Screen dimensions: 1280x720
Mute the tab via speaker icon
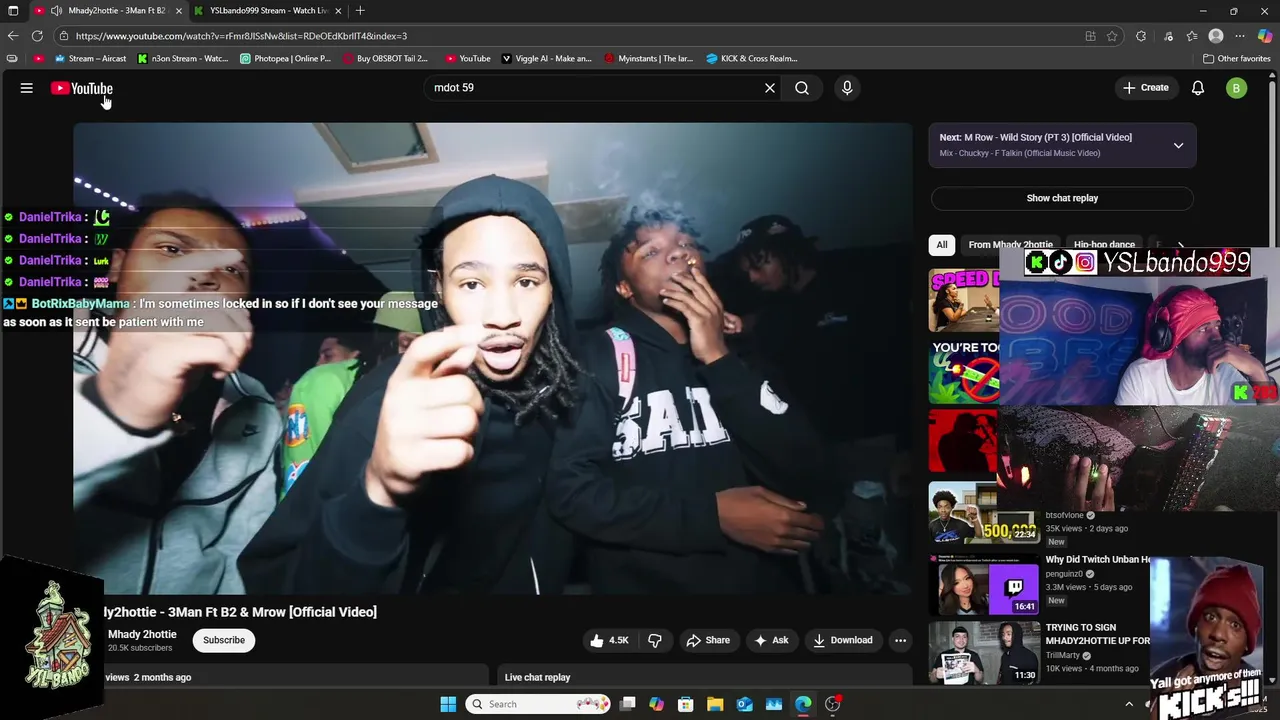56,11
